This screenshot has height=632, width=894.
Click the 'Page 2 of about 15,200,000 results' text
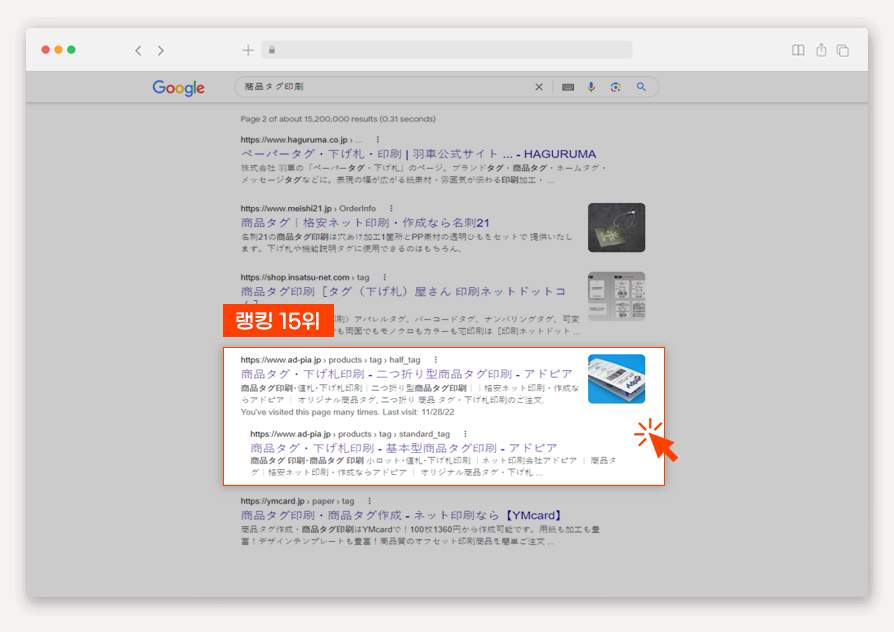pos(338,119)
